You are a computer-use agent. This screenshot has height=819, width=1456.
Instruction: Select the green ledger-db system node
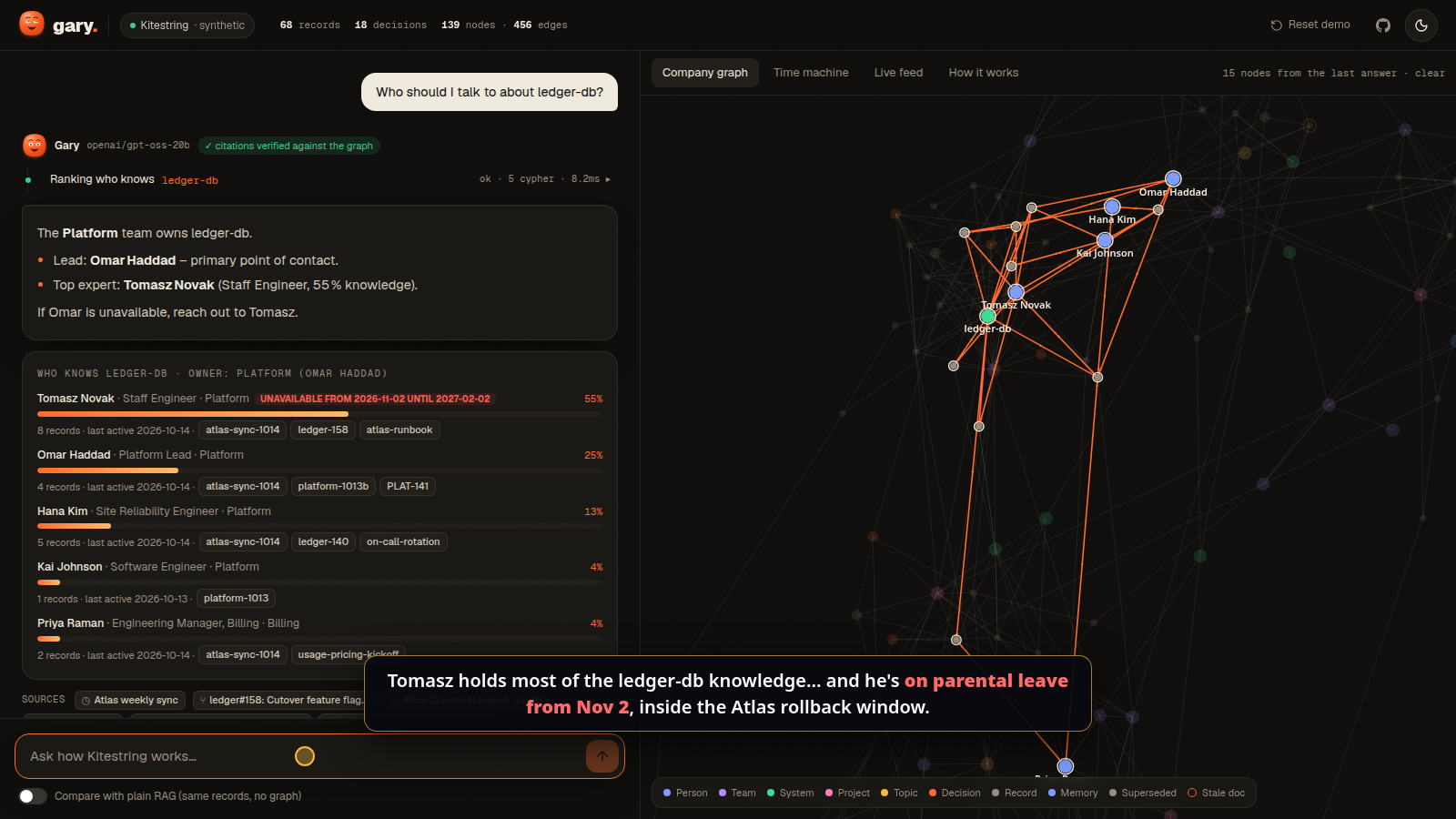(x=987, y=316)
